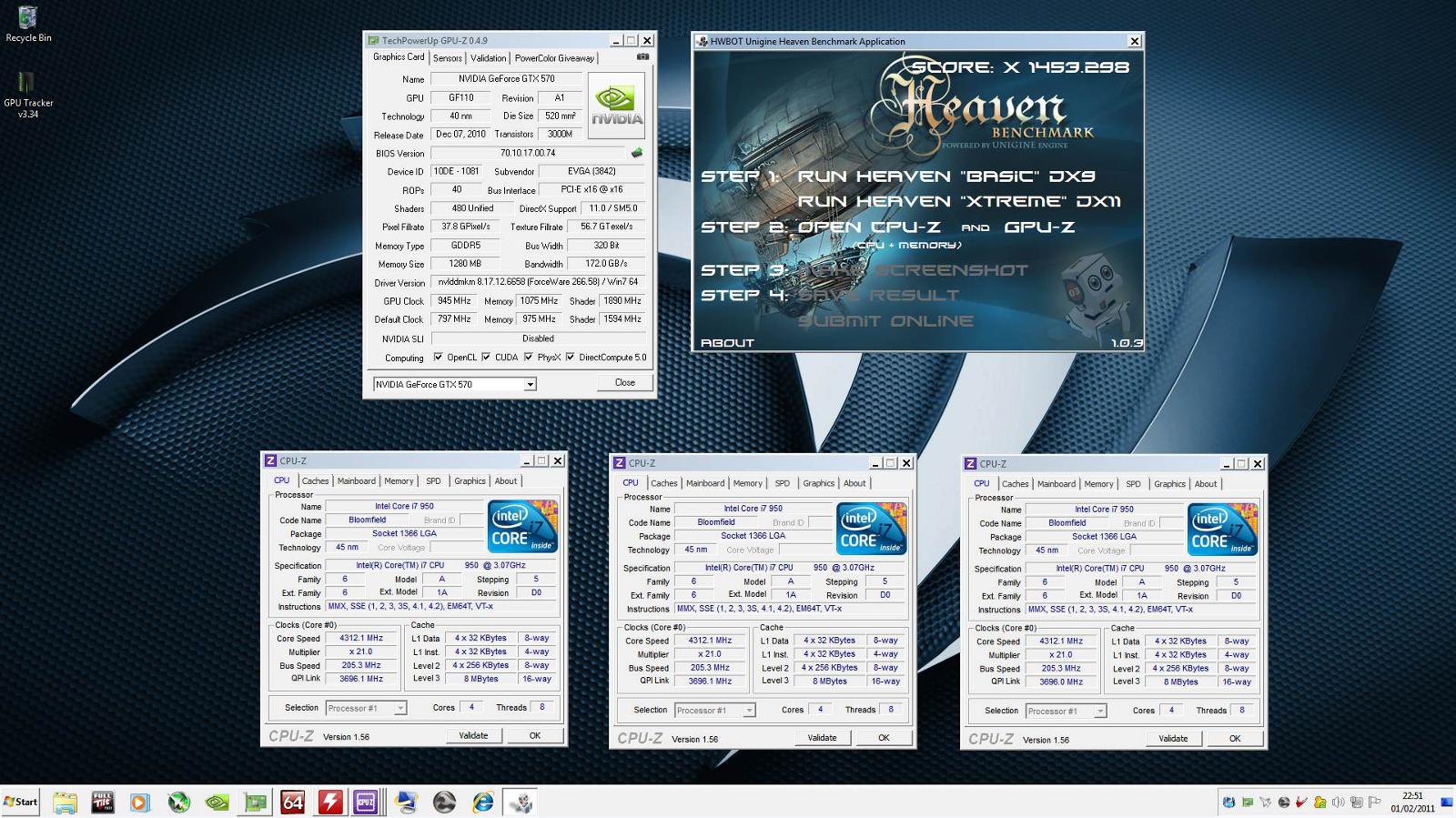Open Processor #1 selection in the rightmost CPU-Z window

[x=1066, y=712]
